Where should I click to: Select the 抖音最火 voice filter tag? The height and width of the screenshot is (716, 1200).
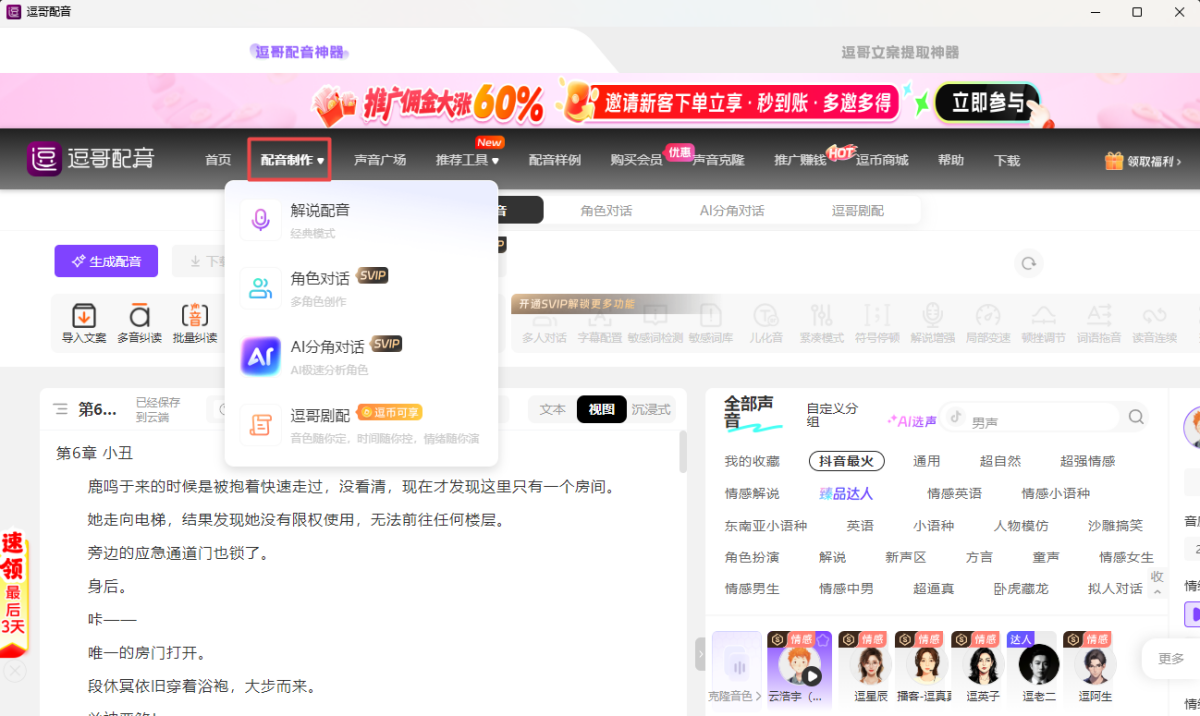pos(847,461)
